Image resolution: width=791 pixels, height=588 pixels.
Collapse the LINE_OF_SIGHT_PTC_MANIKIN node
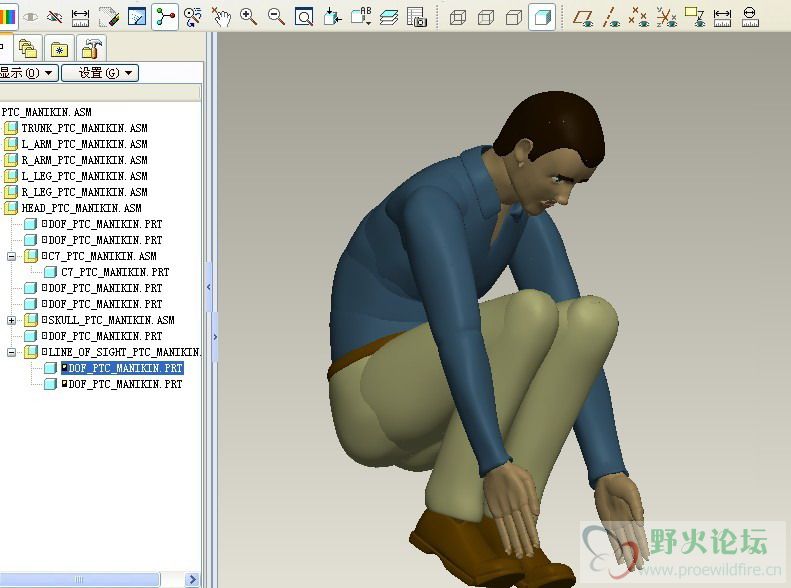pyautogui.click(x=11, y=352)
